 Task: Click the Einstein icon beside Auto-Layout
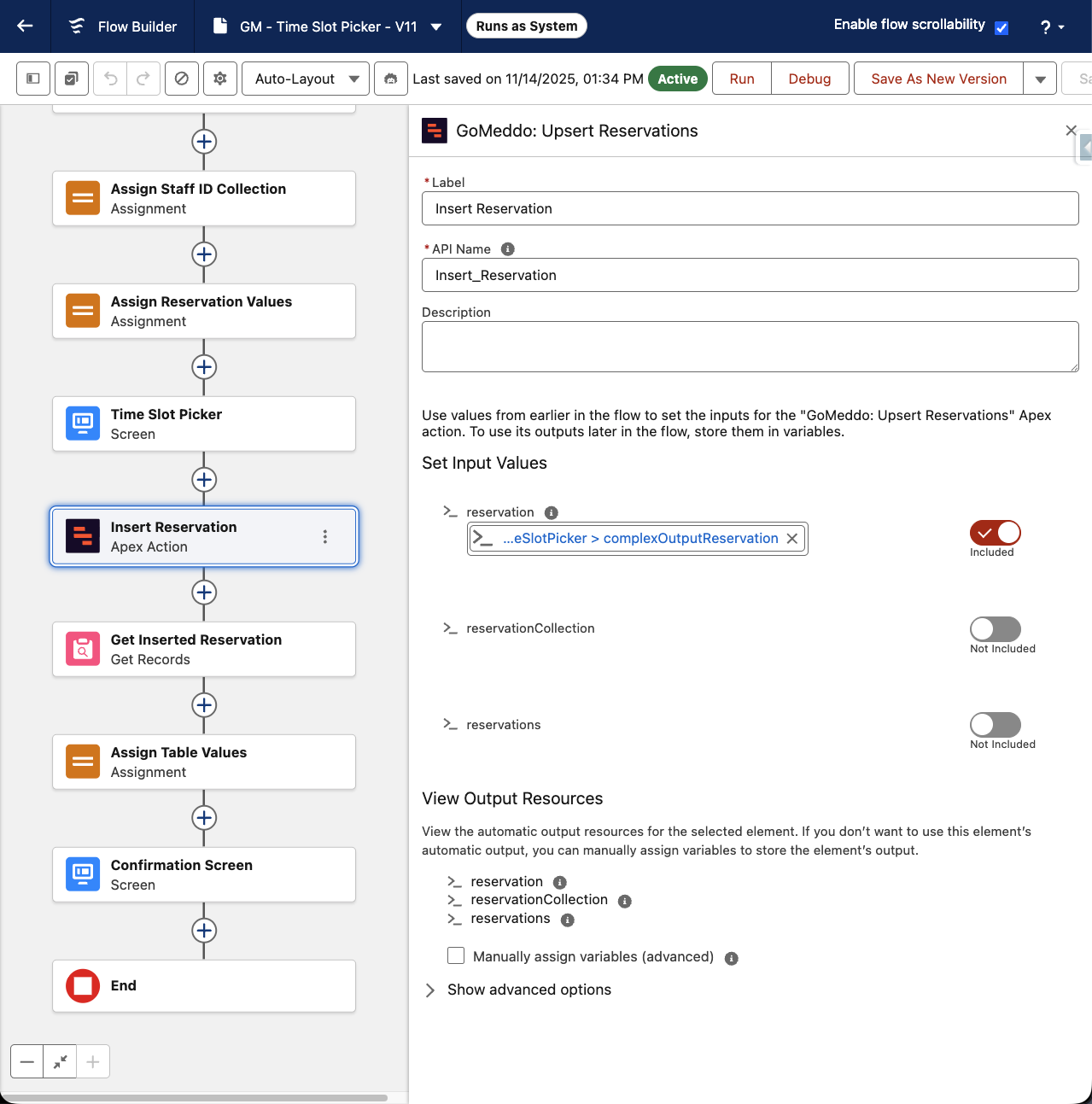tap(391, 79)
